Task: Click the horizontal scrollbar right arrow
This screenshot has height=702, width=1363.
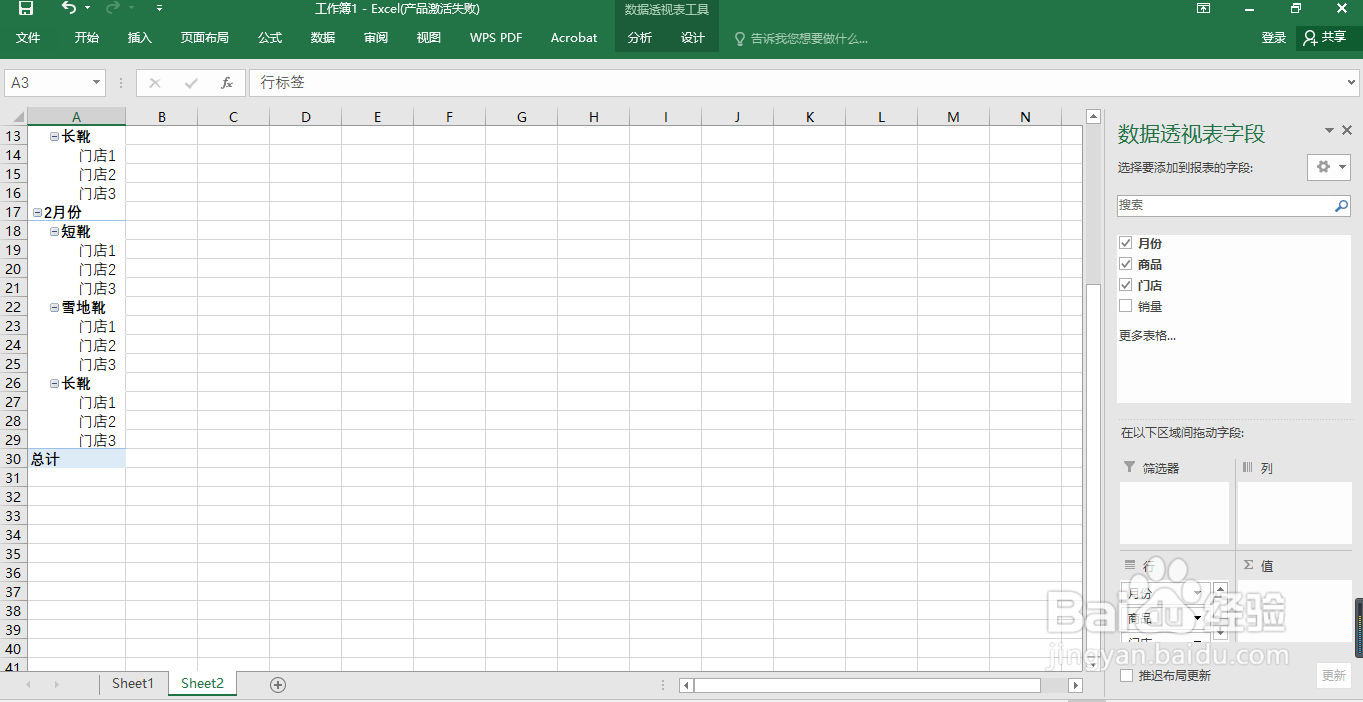Action: pyautogui.click(x=1076, y=685)
